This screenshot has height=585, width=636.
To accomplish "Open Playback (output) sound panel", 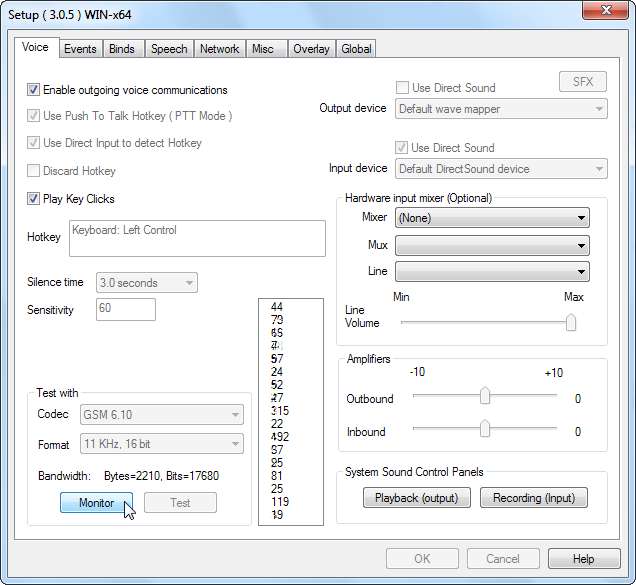I will (x=416, y=498).
